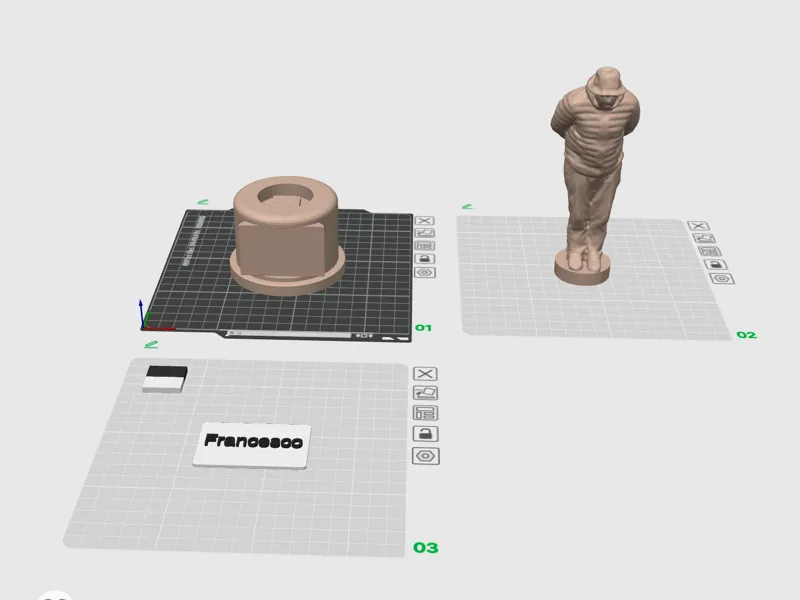Viewport: 800px width, 600px height.
Task: Remove plate 03 with its X icon
Action: click(425, 374)
